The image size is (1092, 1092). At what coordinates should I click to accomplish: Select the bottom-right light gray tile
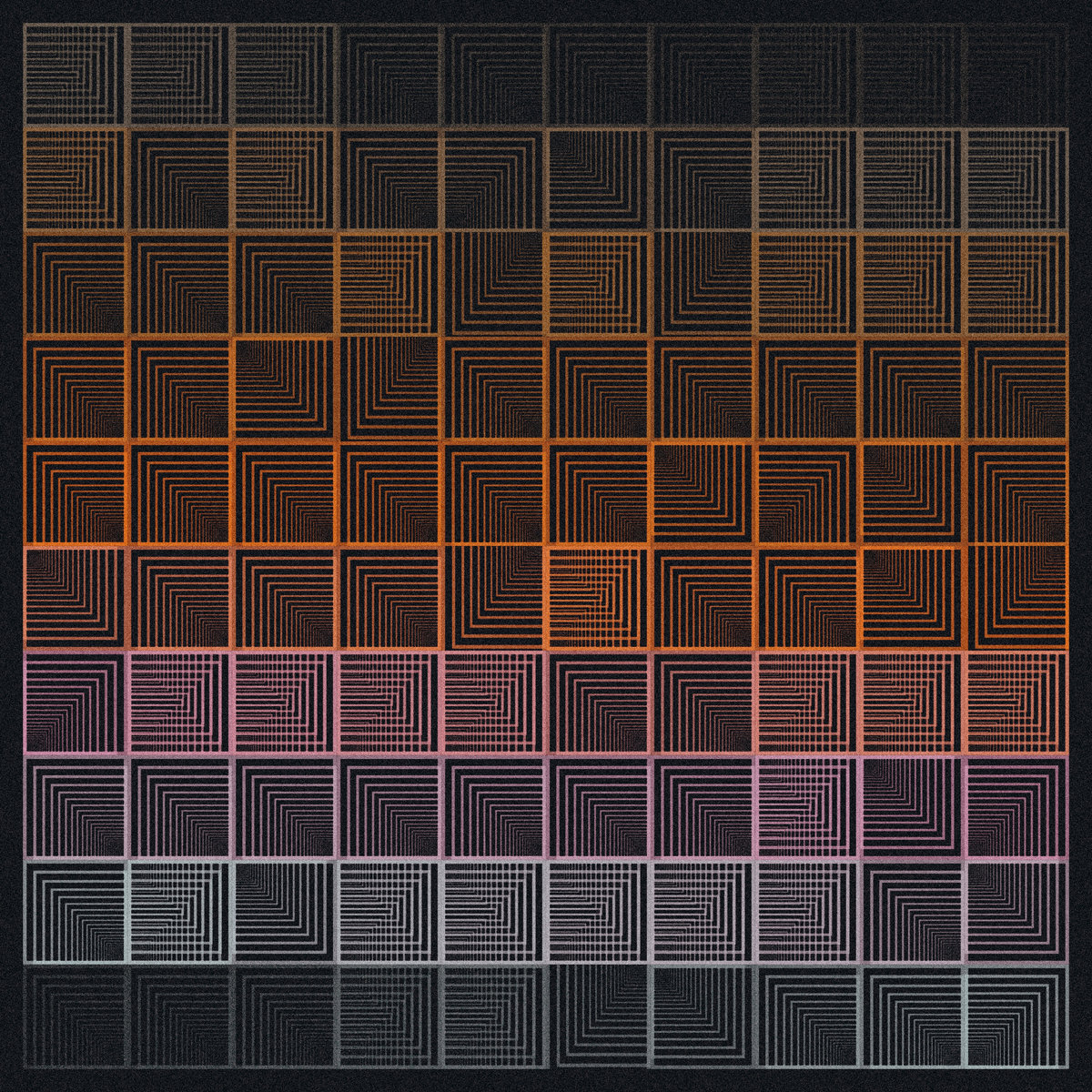click(x=1016, y=1016)
